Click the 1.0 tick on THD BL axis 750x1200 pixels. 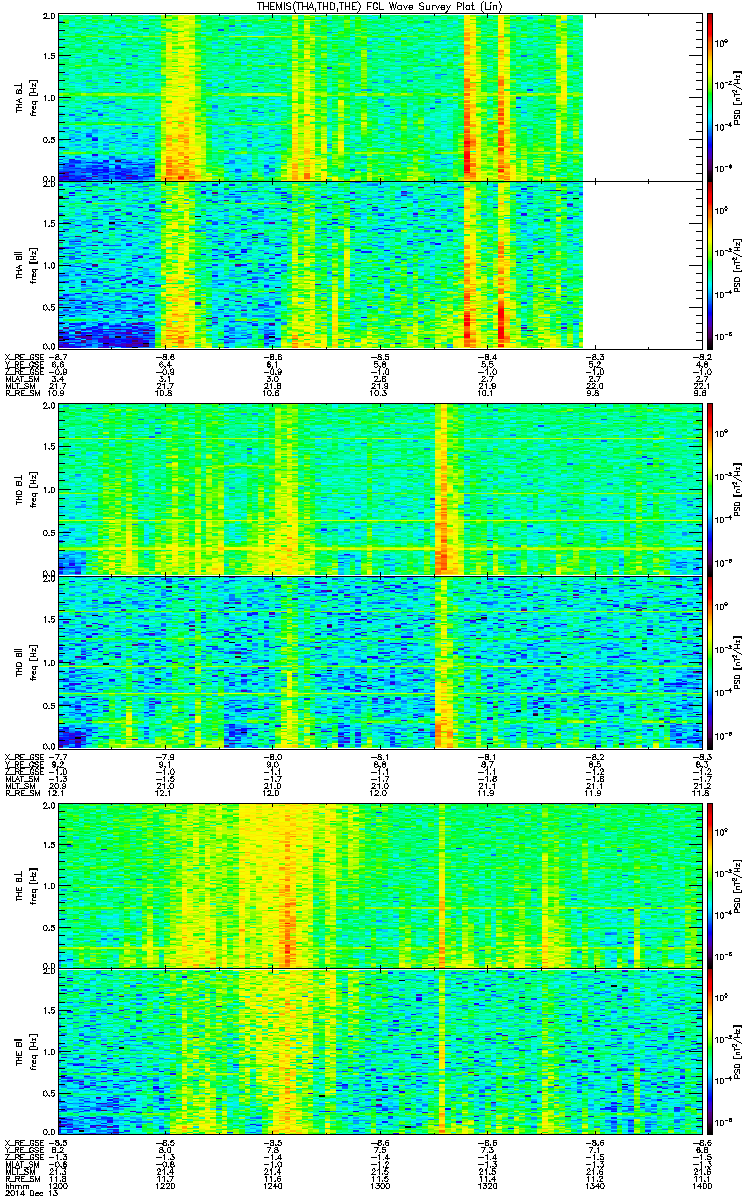point(48,490)
